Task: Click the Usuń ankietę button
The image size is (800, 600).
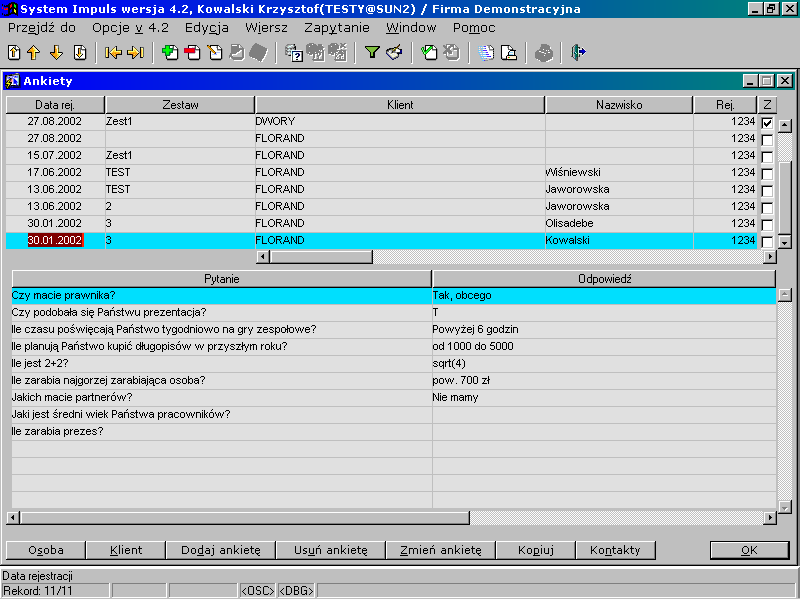Action: pos(331,550)
